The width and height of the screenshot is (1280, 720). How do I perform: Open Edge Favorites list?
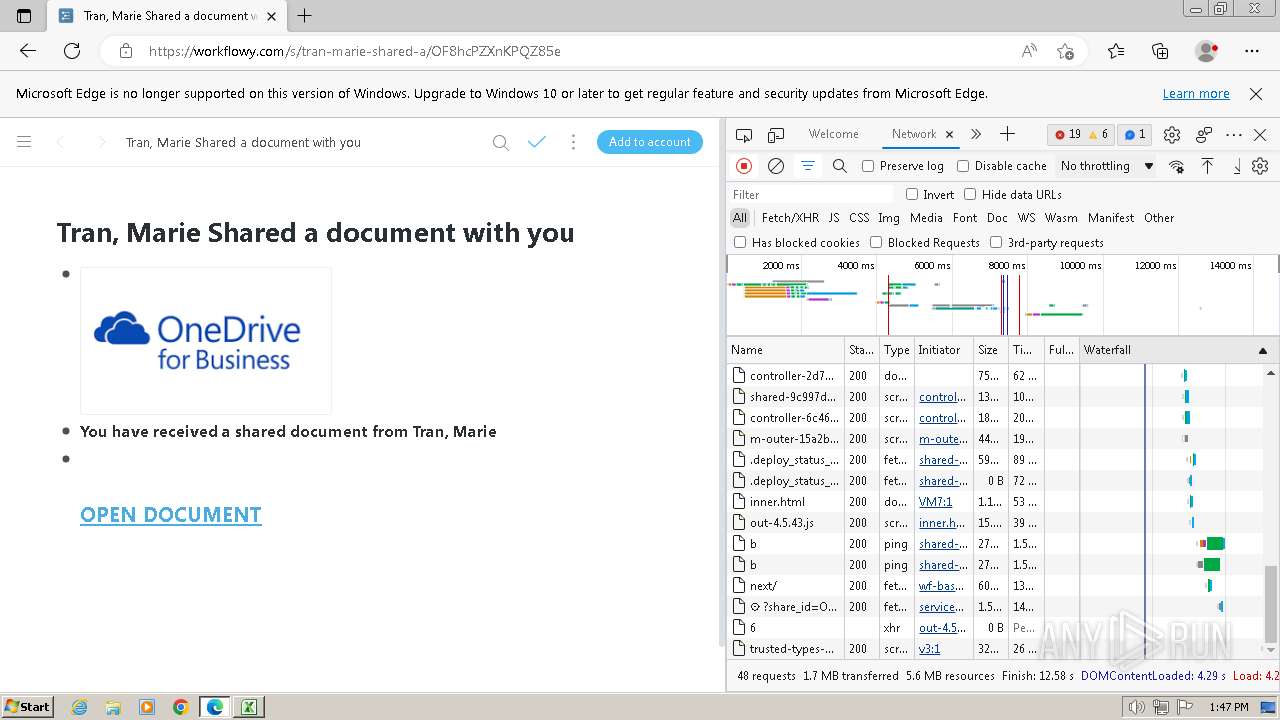(1116, 51)
